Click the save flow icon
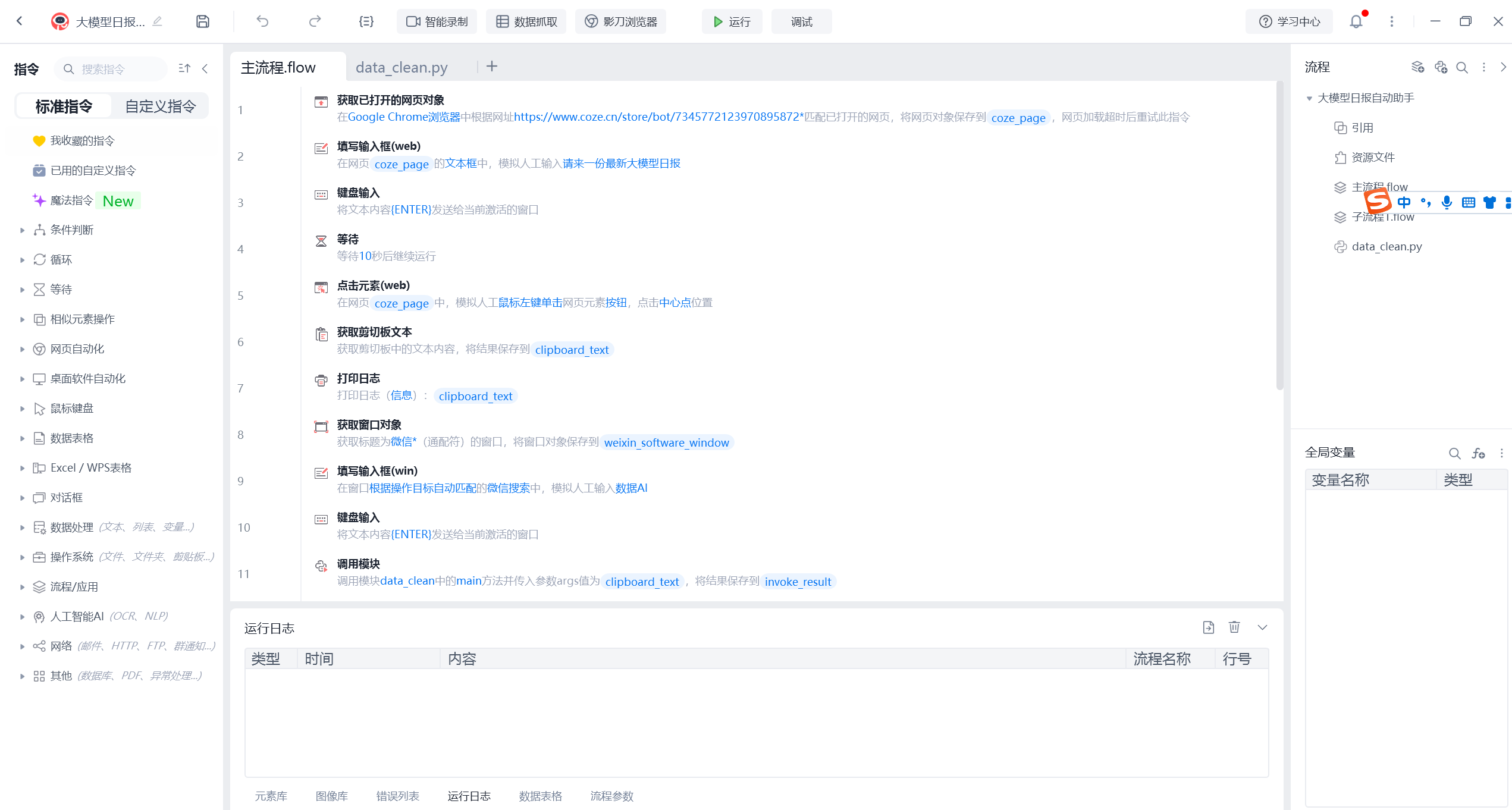 [203, 21]
